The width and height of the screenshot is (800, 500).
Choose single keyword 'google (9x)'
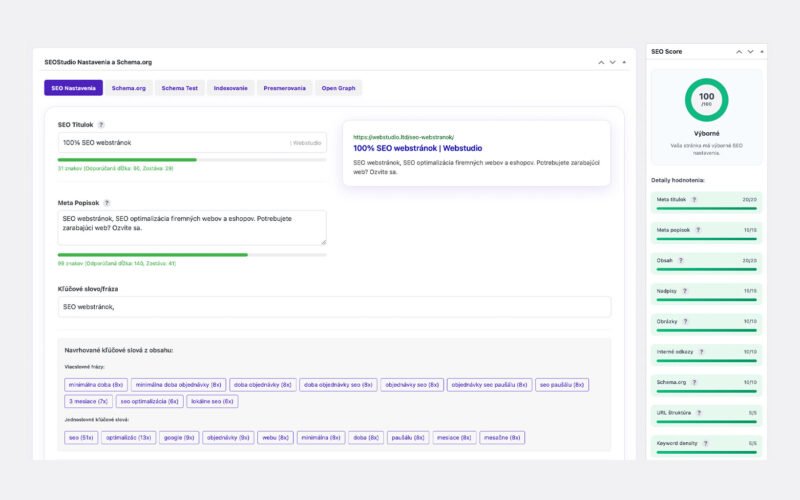pos(179,438)
